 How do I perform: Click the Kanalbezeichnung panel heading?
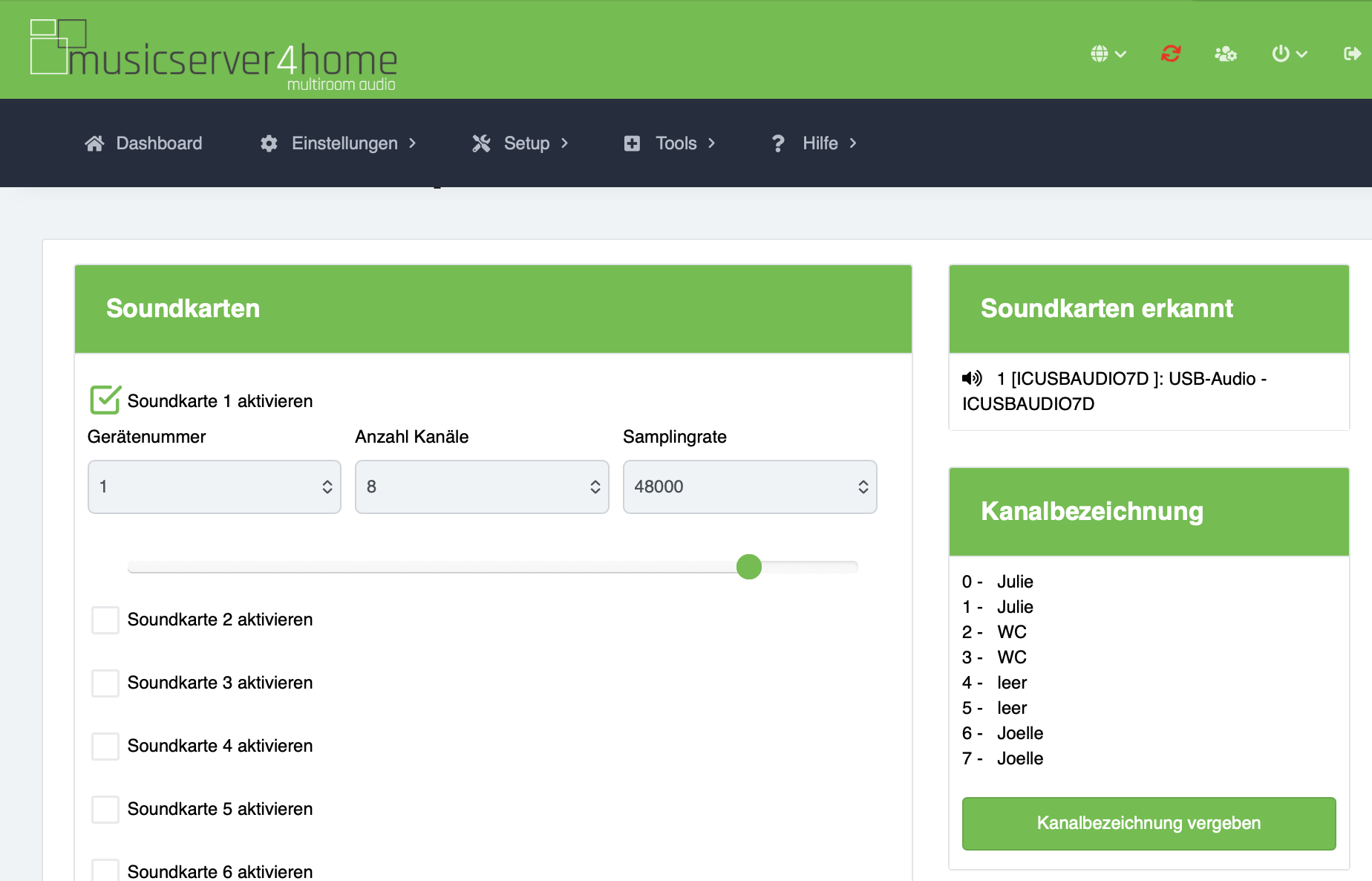1091,512
